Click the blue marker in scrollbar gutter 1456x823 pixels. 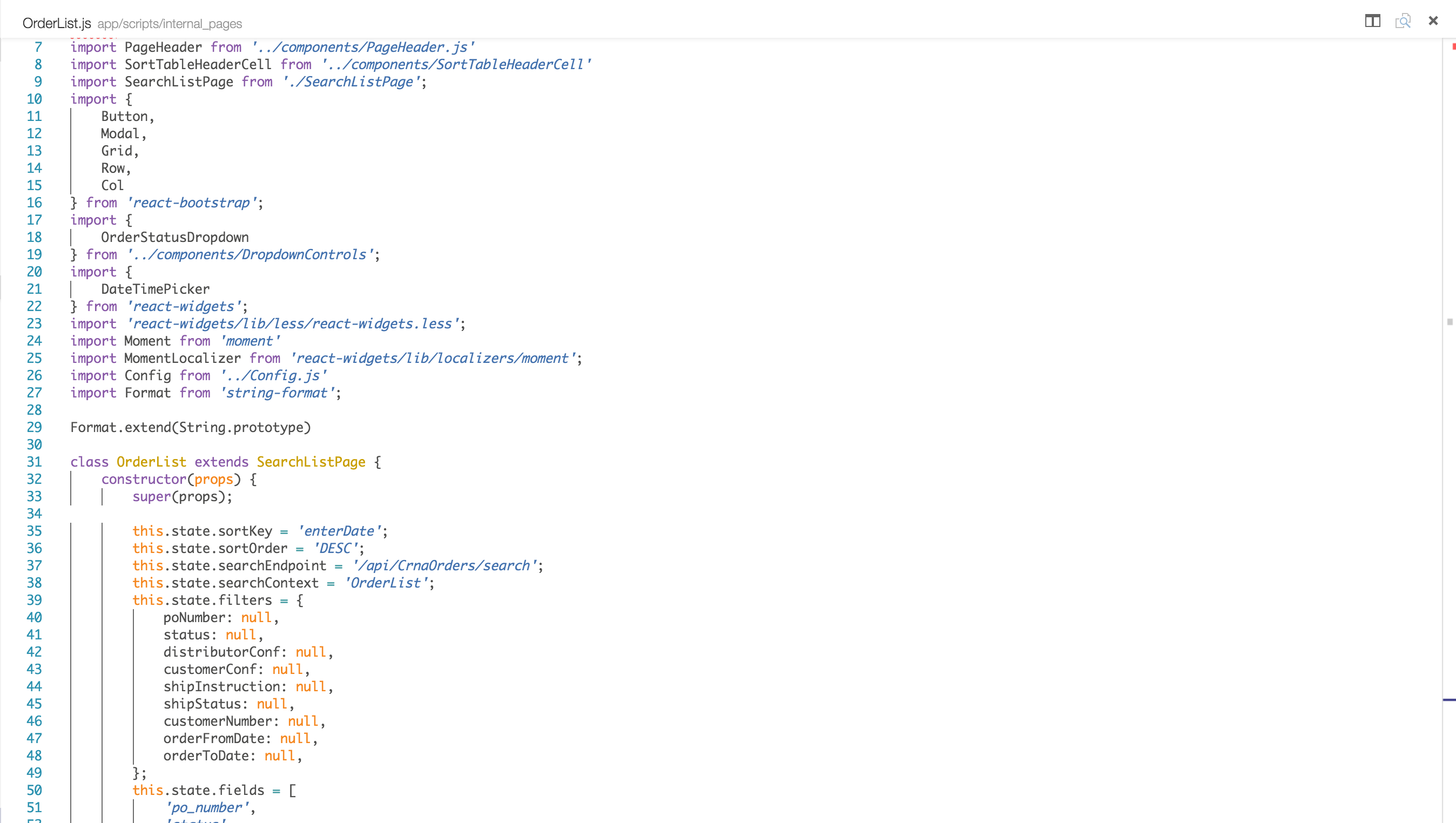pos(1448,700)
